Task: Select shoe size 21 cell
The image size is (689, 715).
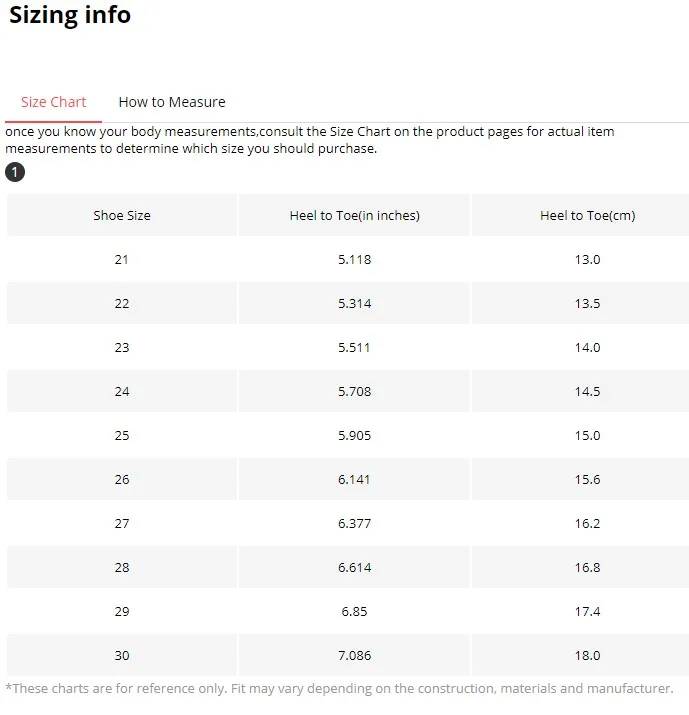Action: coord(122,259)
